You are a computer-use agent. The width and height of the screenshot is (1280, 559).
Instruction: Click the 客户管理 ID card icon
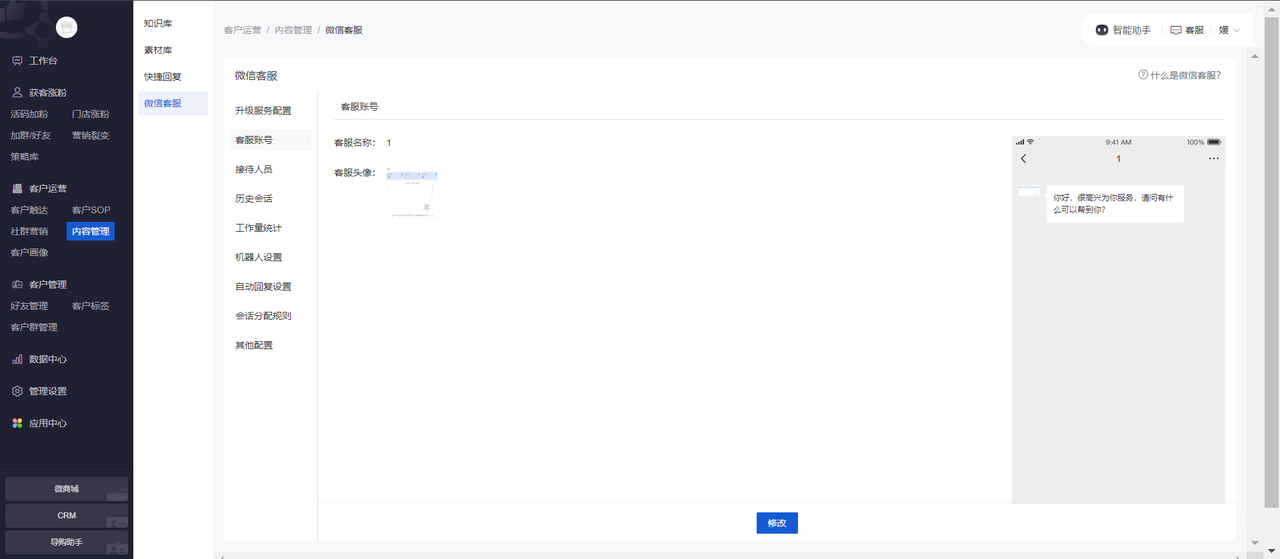coord(17,284)
